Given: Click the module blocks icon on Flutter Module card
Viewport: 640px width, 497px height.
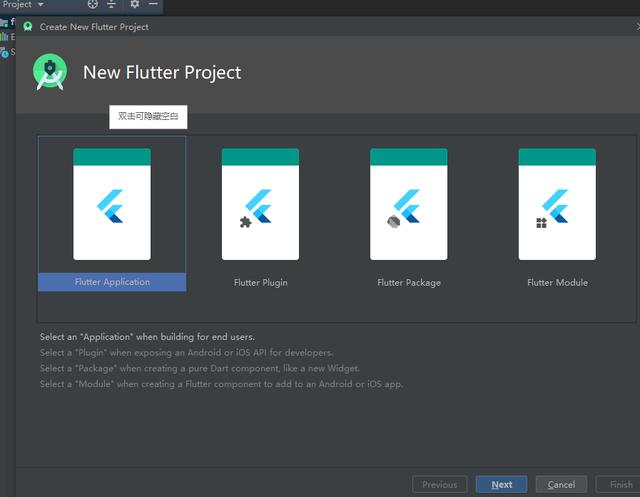Looking at the screenshot, I should point(541,223).
